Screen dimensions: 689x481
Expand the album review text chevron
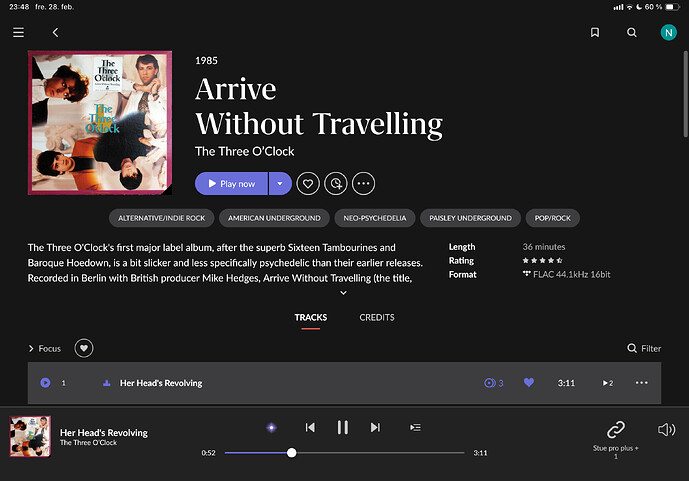(x=344, y=293)
